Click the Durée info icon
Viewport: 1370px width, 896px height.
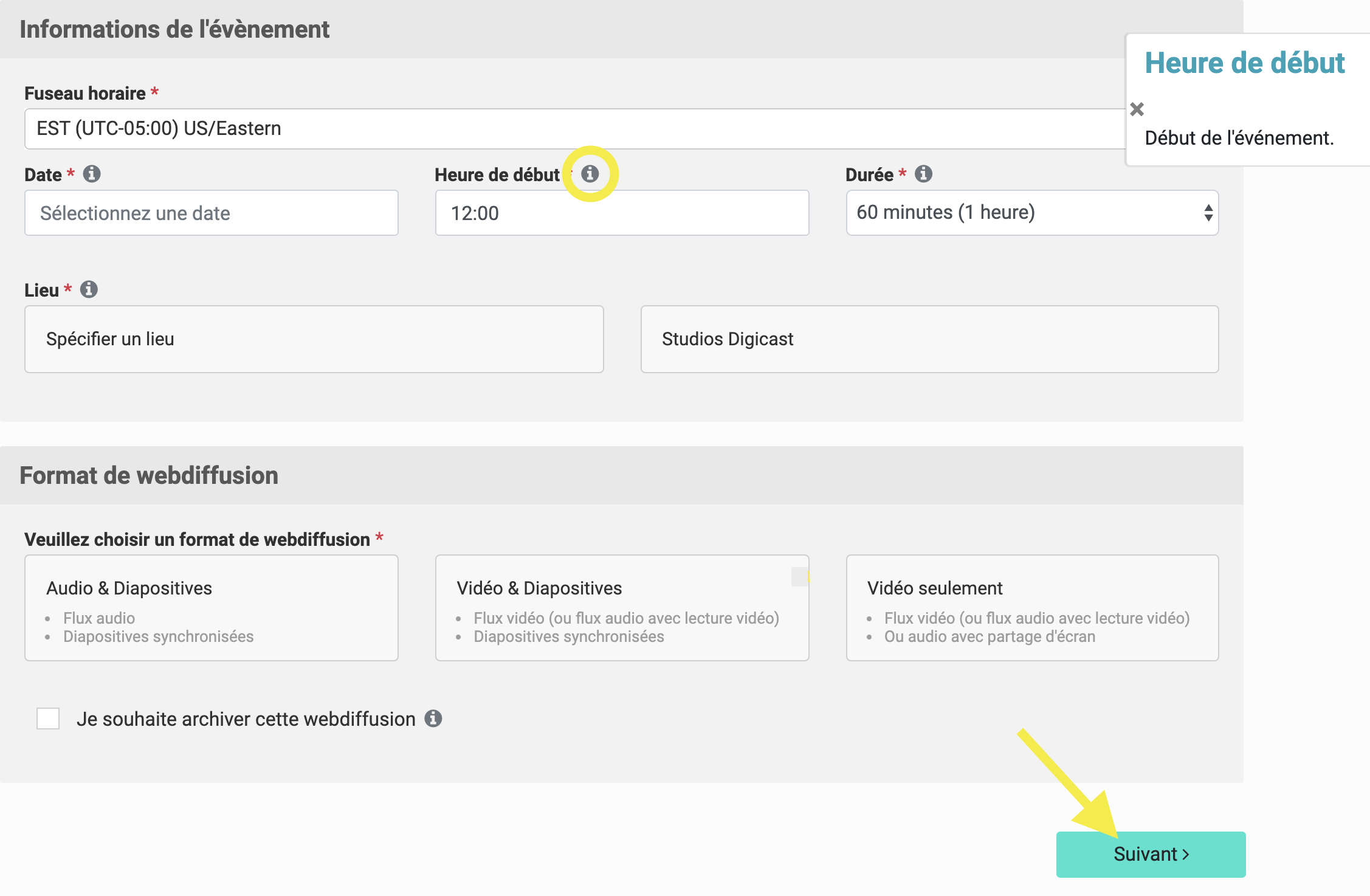pos(923,174)
